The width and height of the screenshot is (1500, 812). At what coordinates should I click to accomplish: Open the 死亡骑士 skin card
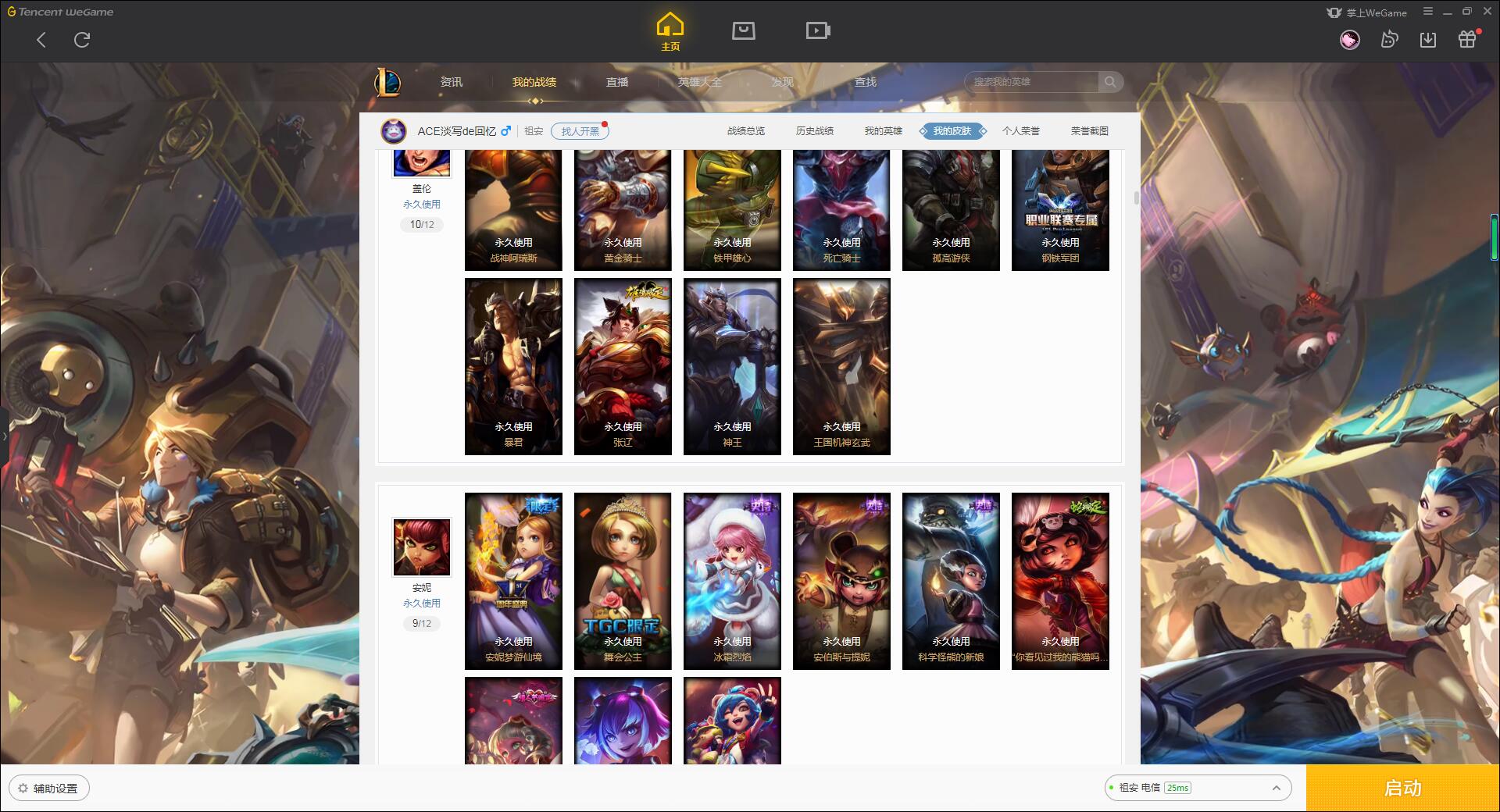point(841,210)
